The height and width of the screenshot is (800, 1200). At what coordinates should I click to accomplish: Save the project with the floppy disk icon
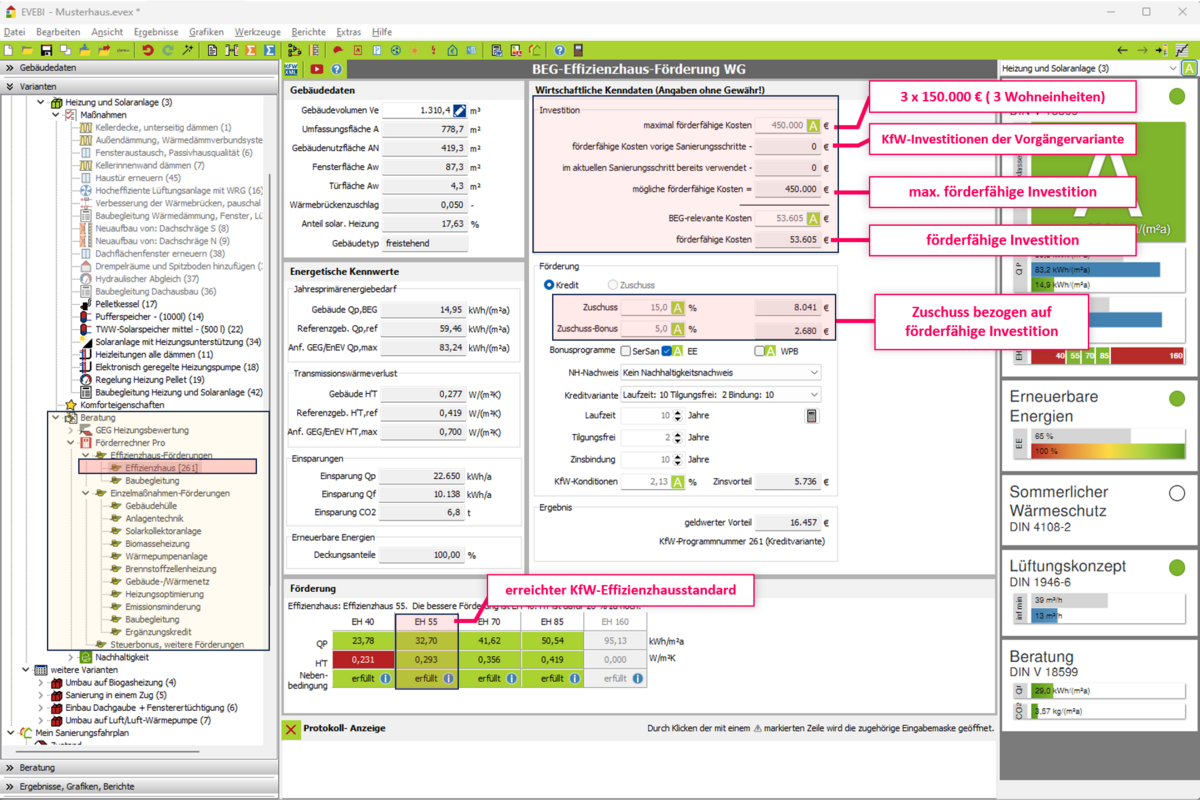[46, 50]
